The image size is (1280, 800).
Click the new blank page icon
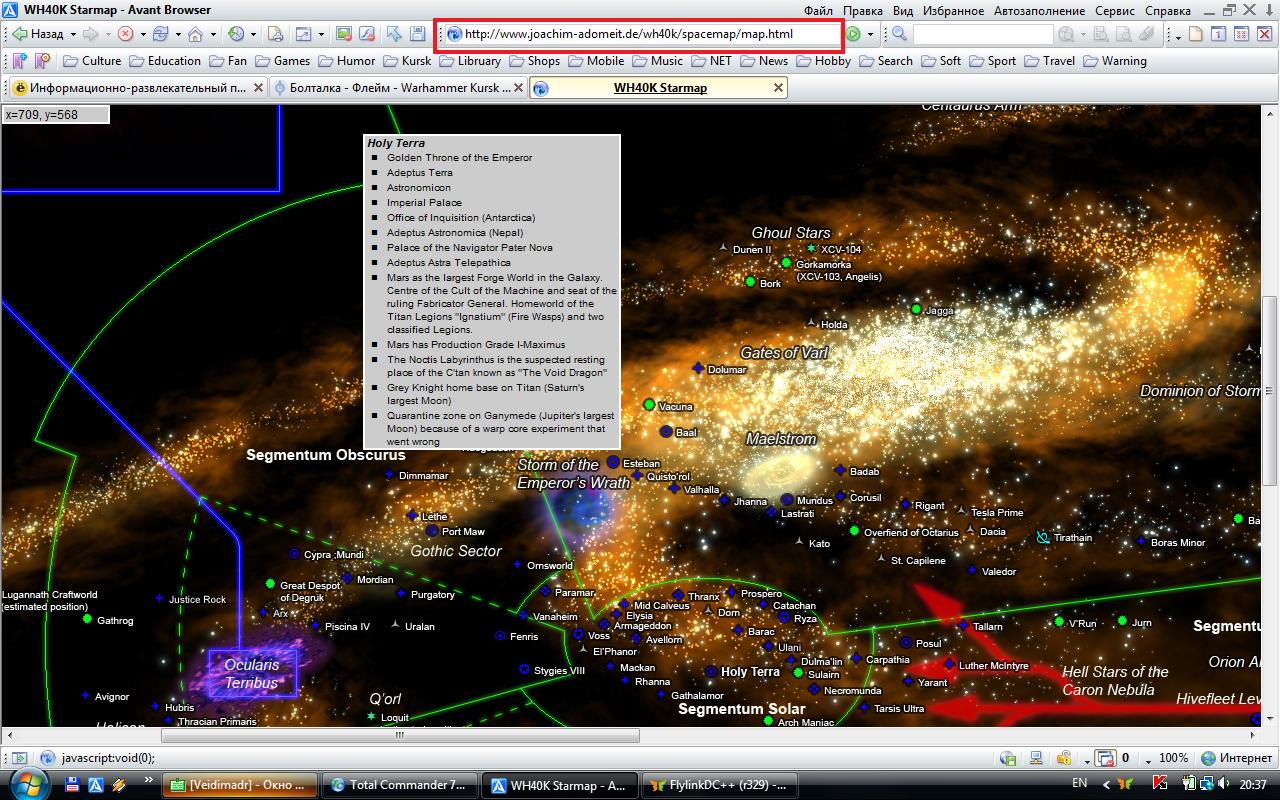(x=1195, y=34)
